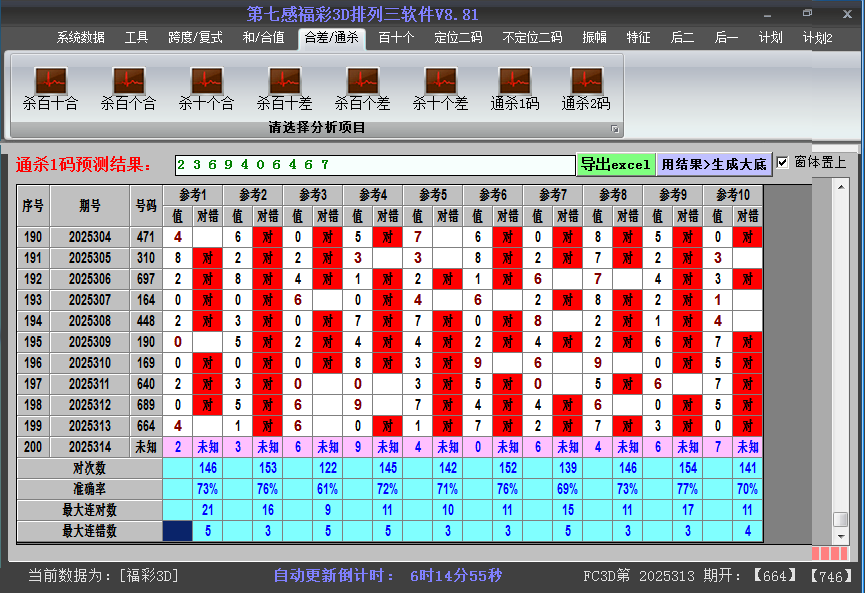Open the 系统数据 menu tab

80,38
